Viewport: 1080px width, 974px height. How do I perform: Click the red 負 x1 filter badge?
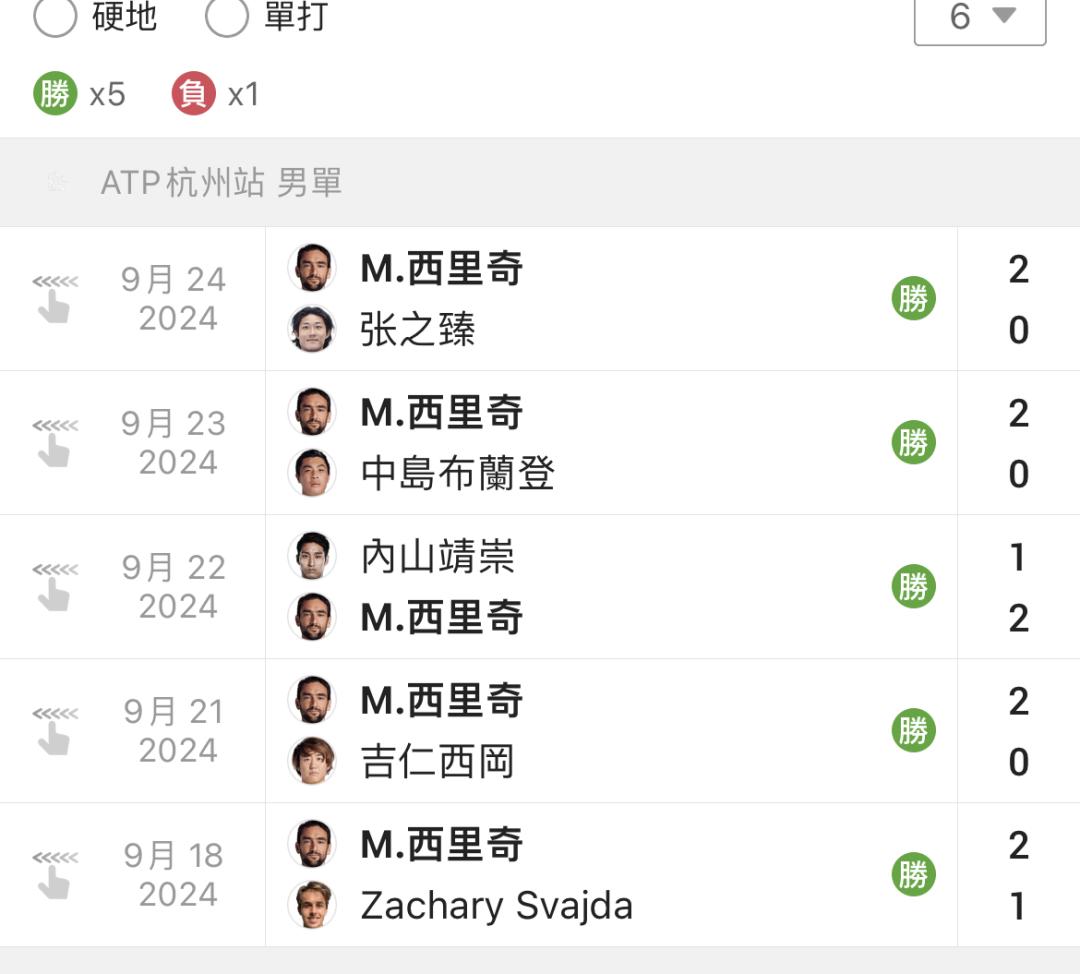tap(193, 94)
